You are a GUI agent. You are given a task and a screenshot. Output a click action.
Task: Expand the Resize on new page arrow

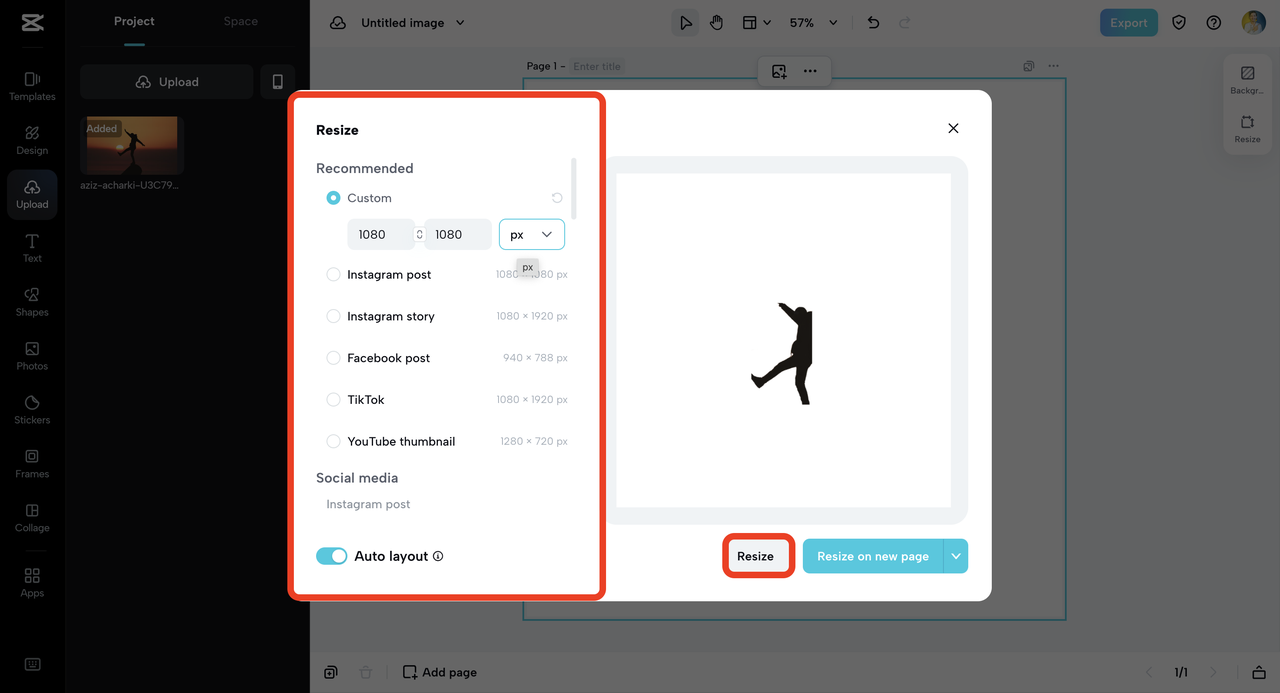coord(956,556)
